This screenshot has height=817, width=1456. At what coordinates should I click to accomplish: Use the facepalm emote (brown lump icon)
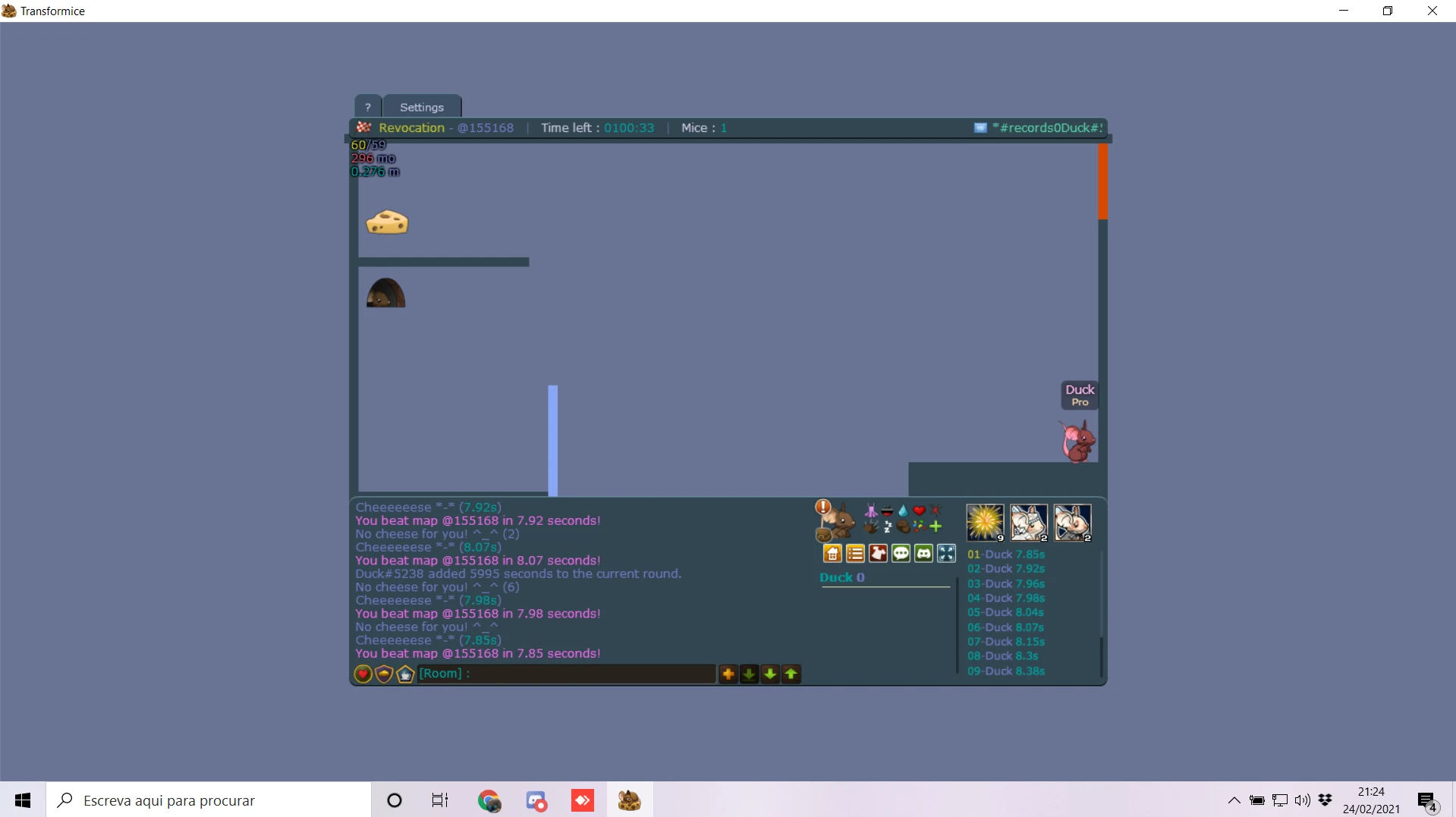903,526
